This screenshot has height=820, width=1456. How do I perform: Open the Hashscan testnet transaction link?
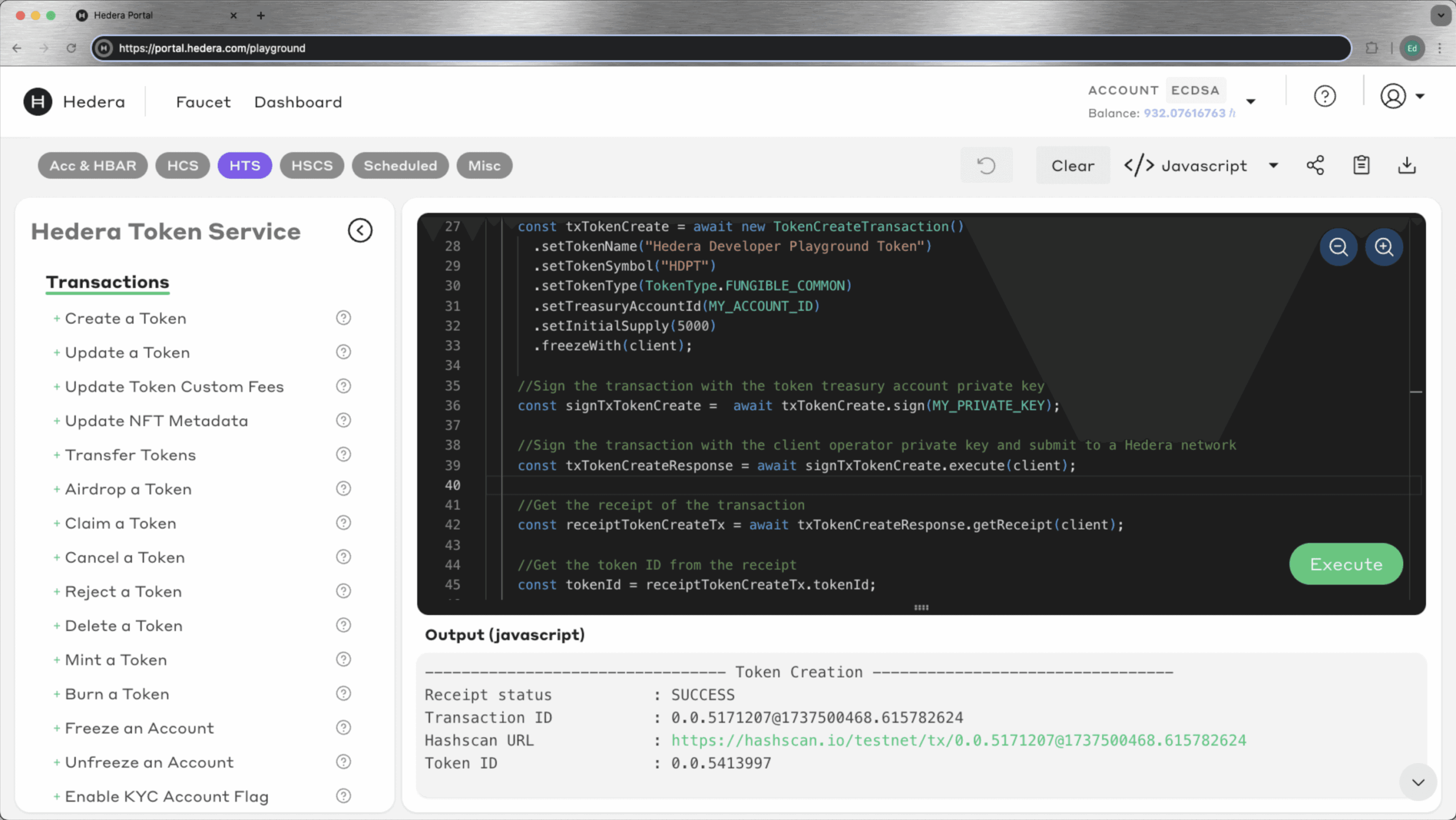click(x=958, y=740)
